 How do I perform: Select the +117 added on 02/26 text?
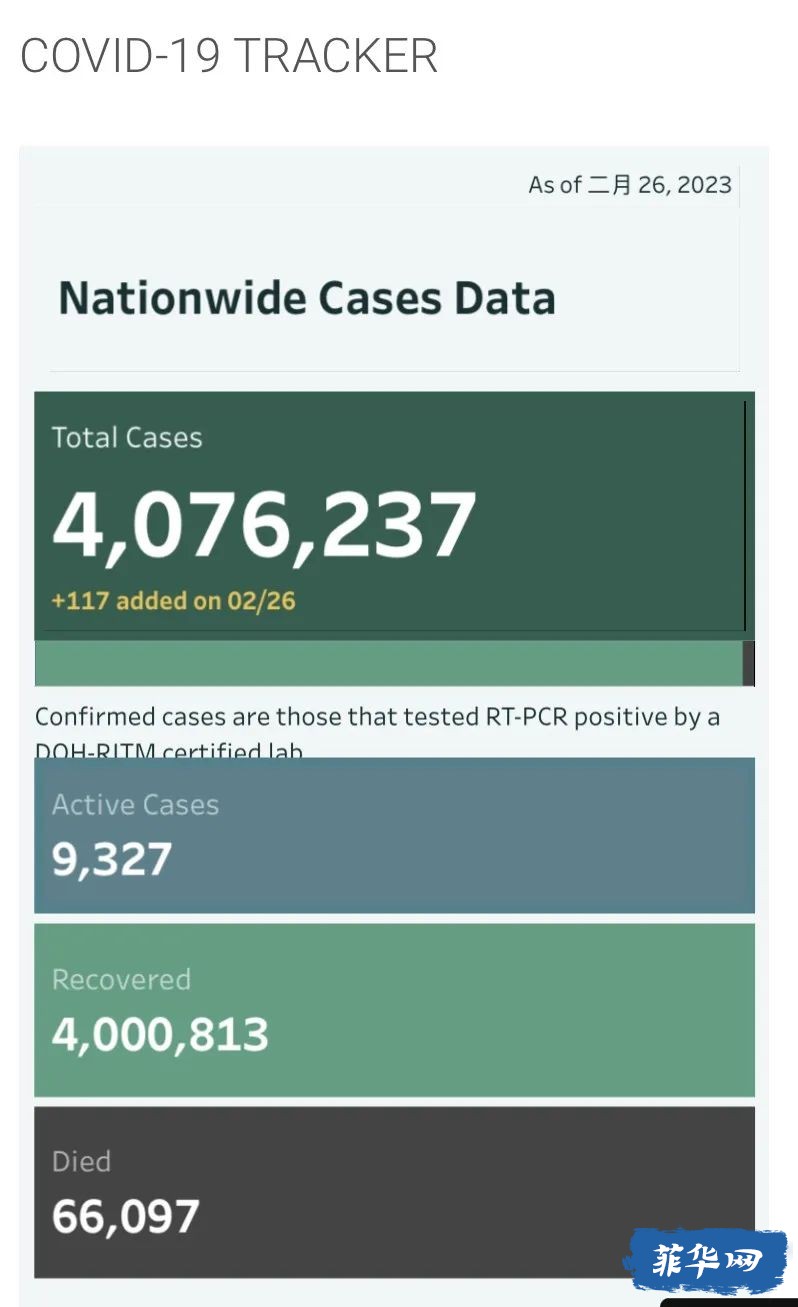(x=173, y=601)
